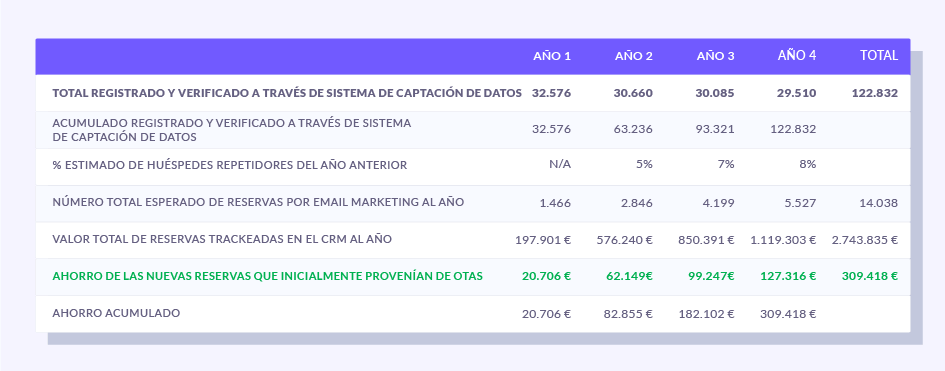945x371 pixels.
Task: Select the 2.743.835 € total value cell
Action: (x=865, y=240)
